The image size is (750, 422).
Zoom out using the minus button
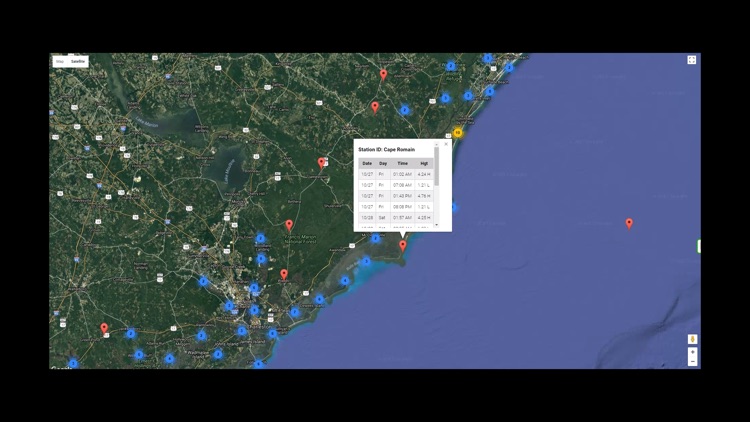coord(692,362)
